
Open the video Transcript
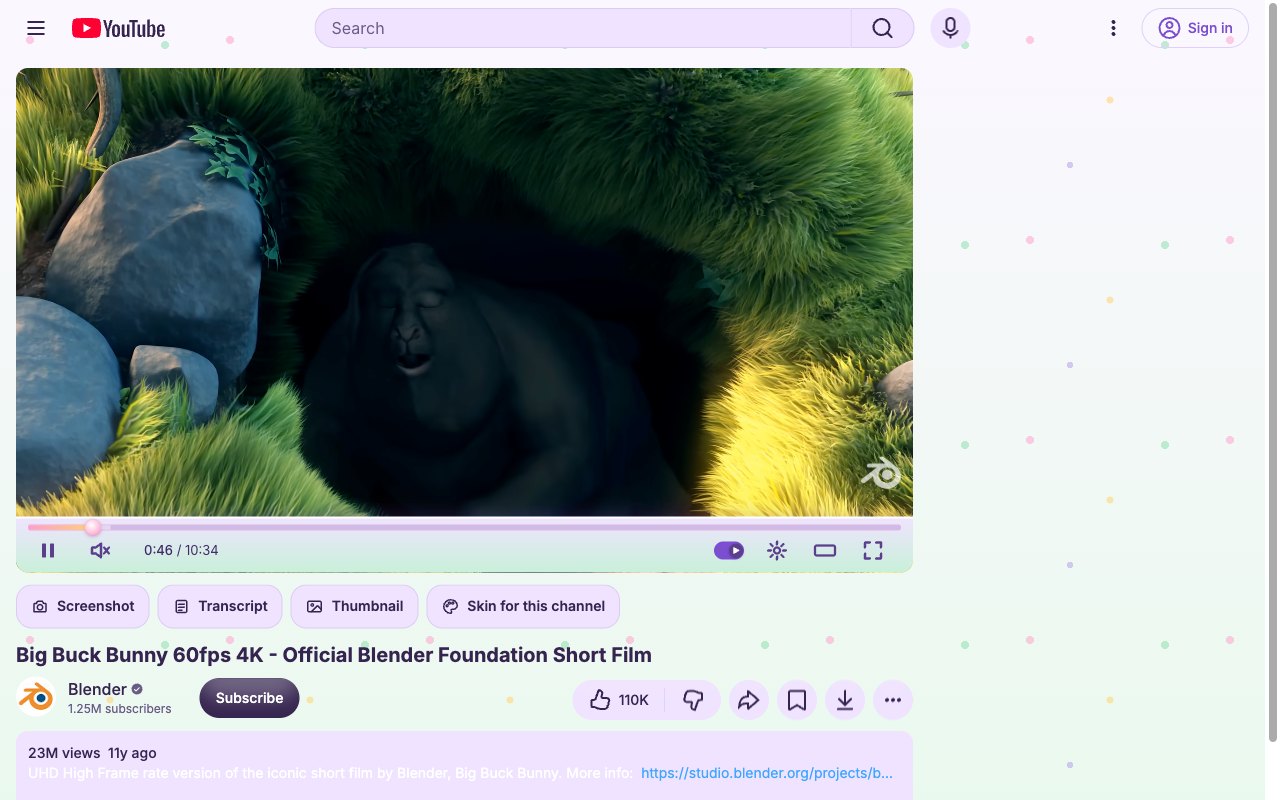[221, 606]
